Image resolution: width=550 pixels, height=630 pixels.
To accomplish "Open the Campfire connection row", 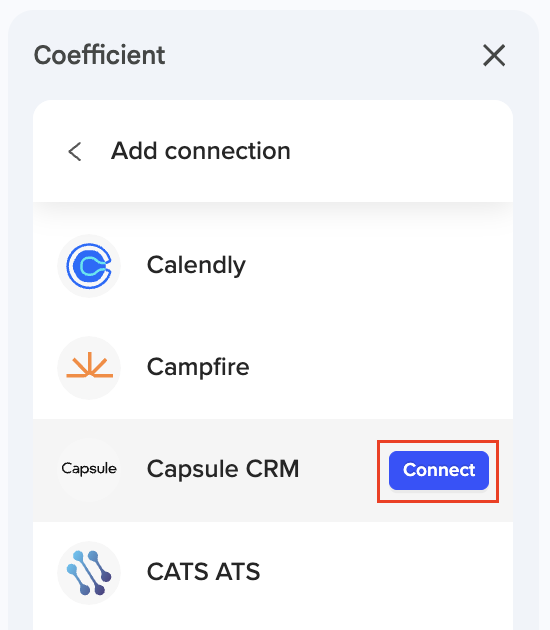I will 273,368.
